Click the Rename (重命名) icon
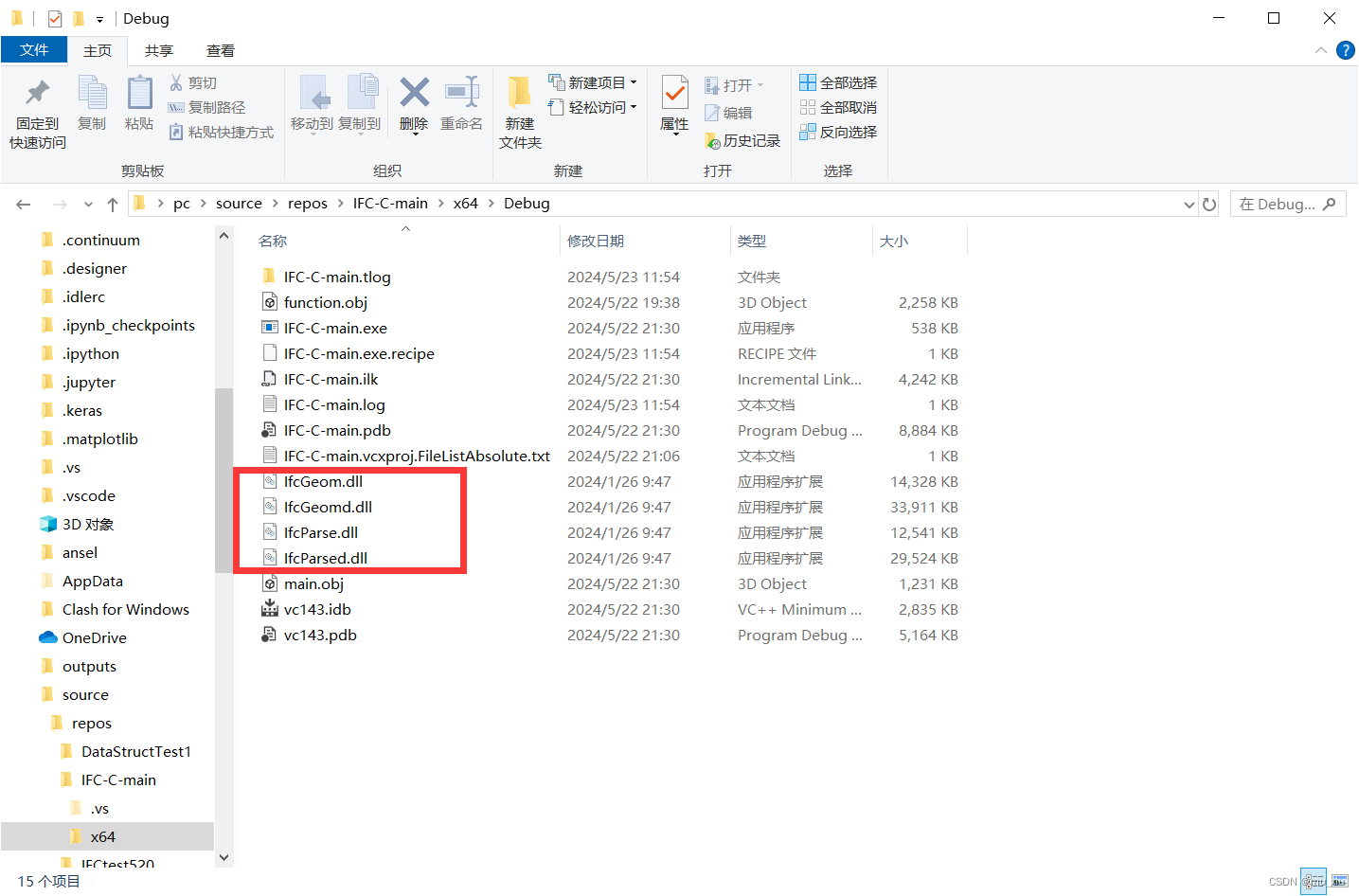 (462, 93)
